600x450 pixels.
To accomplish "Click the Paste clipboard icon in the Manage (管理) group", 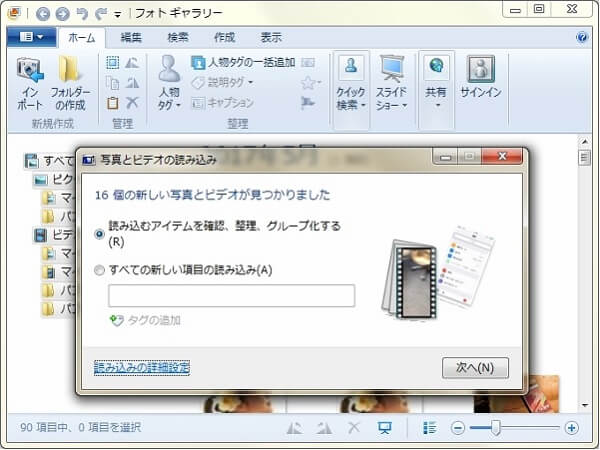I will point(112,103).
